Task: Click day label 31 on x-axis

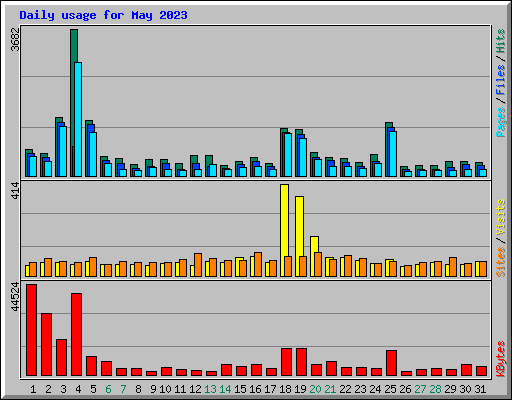Action: pyautogui.click(x=480, y=389)
